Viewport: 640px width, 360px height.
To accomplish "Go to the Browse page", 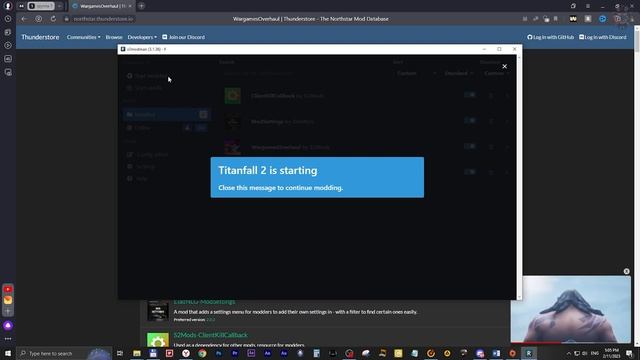I will tap(114, 37).
